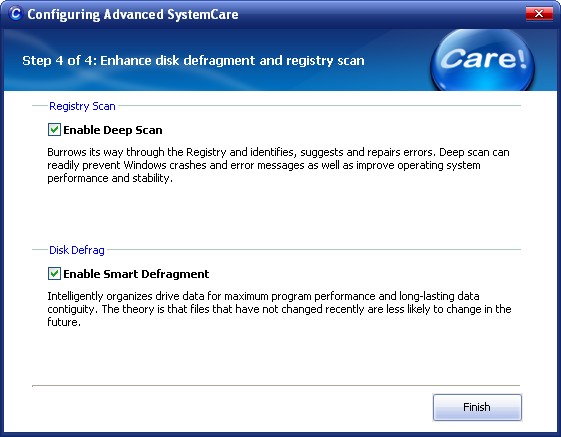The image size is (561, 437).
Task: Click the horizontal separator above Finish
Action: coord(276,386)
